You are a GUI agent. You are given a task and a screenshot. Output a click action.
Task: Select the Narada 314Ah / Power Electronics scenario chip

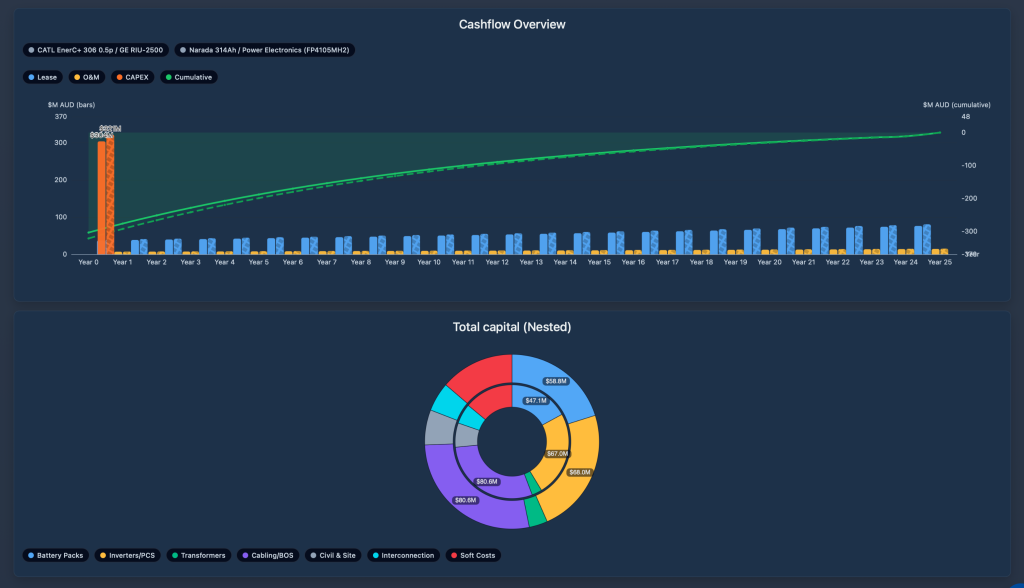point(266,49)
